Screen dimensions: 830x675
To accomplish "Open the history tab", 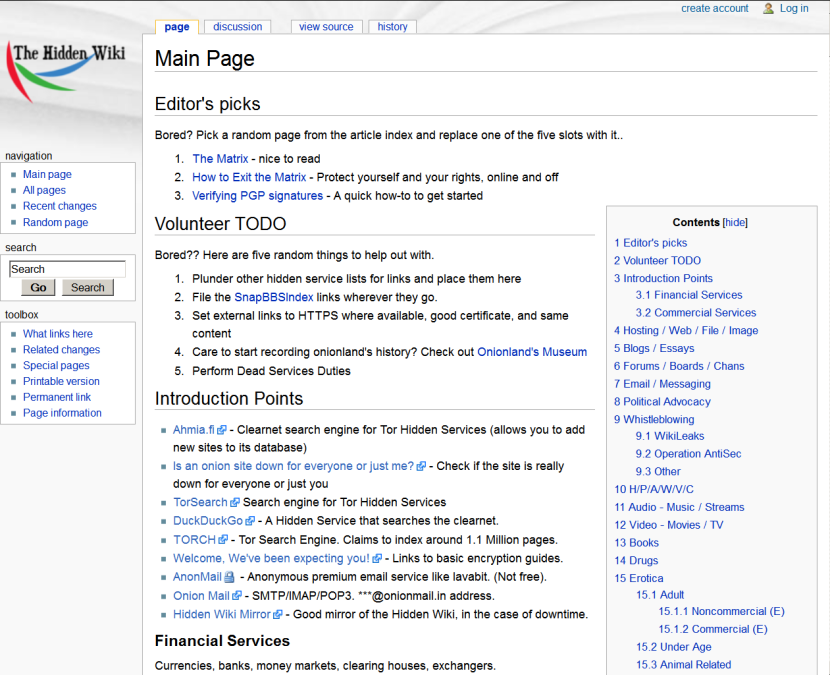I will coord(392,27).
